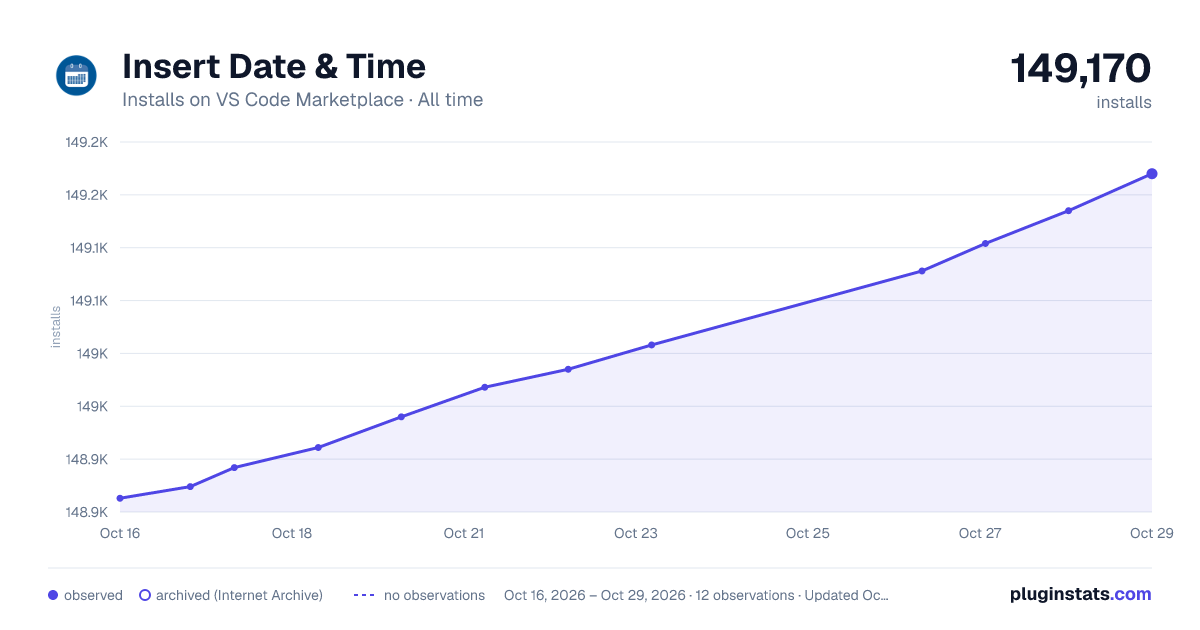The width and height of the screenshot is (1200, 630).
Task: Click the 'no observations' dashed line legend icon
Action: pyautogui.click(x=364, y=595)
